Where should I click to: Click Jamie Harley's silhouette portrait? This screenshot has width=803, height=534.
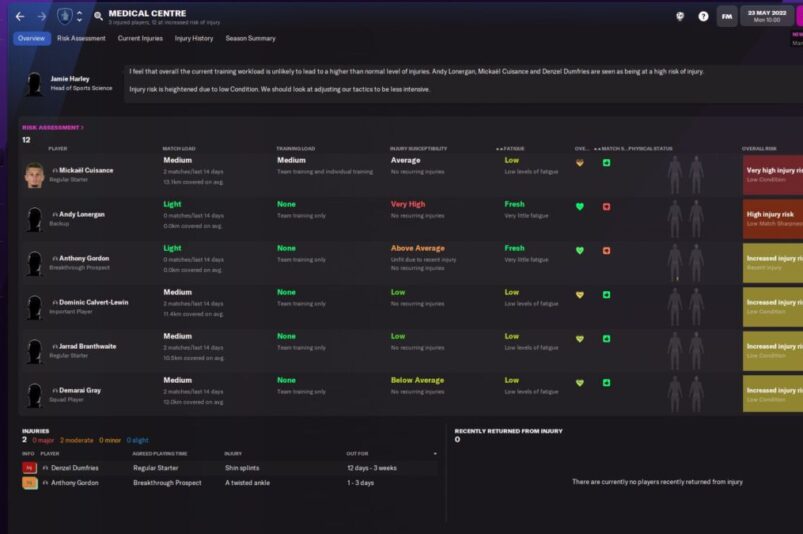click(34, 84)
